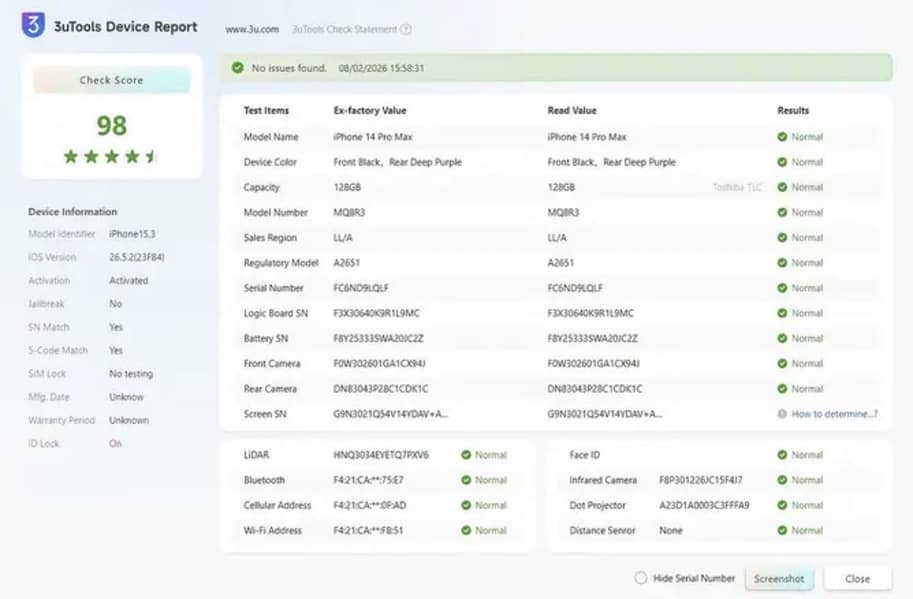This screenshot has height=599, width=913.
Task: Select the Bluetooth address ending 75:E7
Action: [368, 480]
